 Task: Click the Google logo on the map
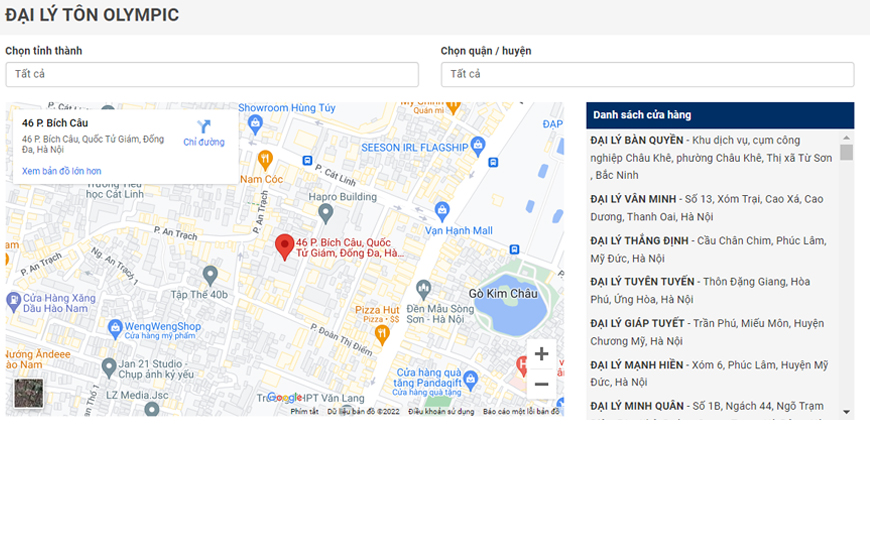(x=285, y=397)
